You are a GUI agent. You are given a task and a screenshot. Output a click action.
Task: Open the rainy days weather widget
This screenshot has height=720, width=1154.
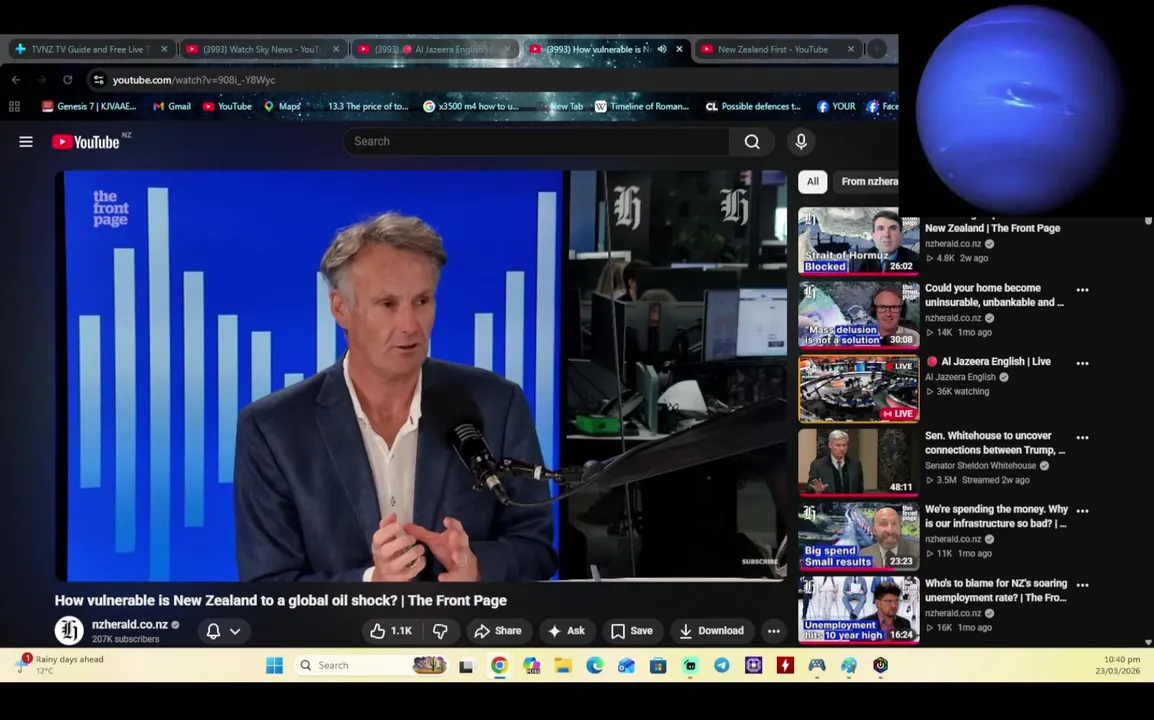point(61,664)
